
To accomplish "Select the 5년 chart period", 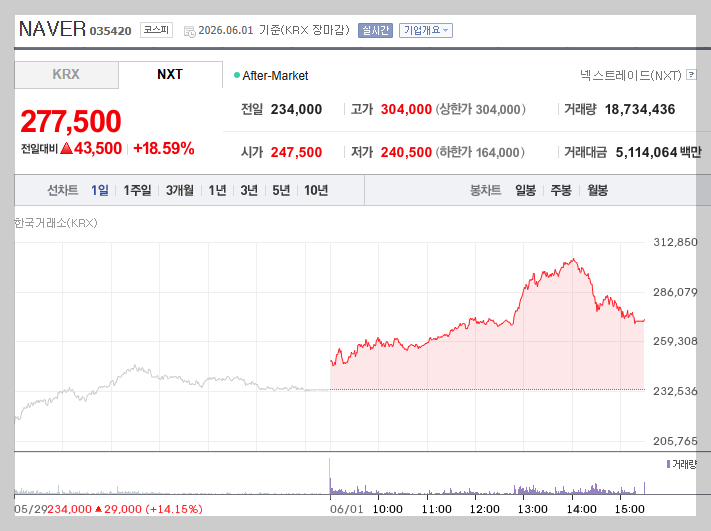I will [281, 190].
